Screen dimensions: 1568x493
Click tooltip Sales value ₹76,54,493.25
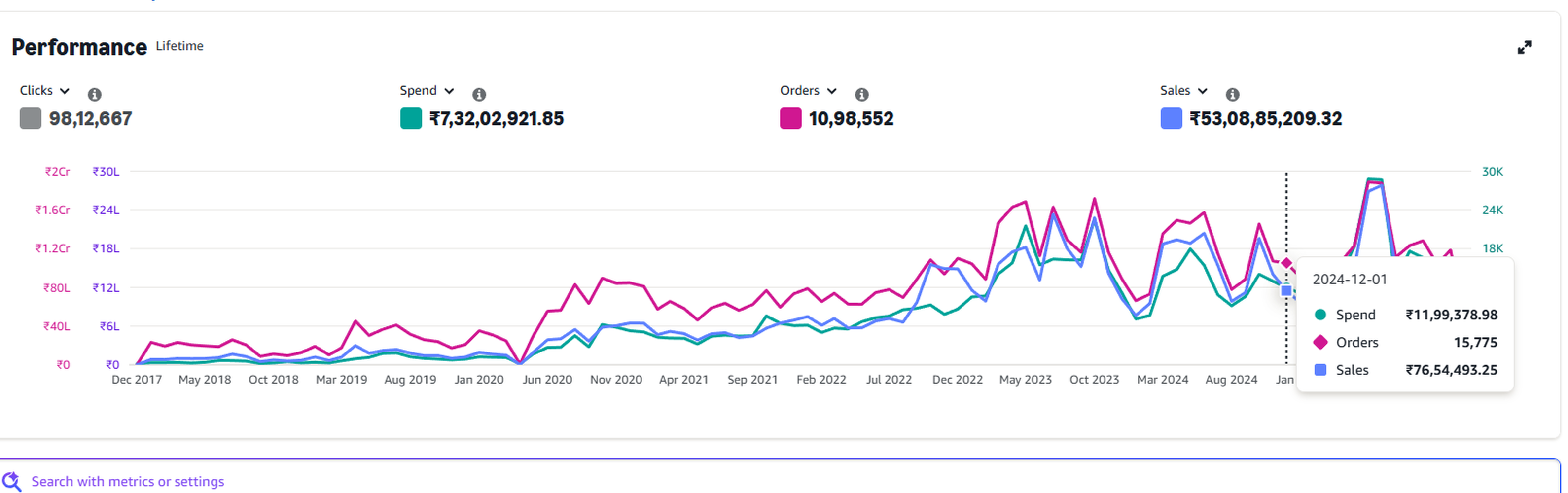click(1451, 370)
